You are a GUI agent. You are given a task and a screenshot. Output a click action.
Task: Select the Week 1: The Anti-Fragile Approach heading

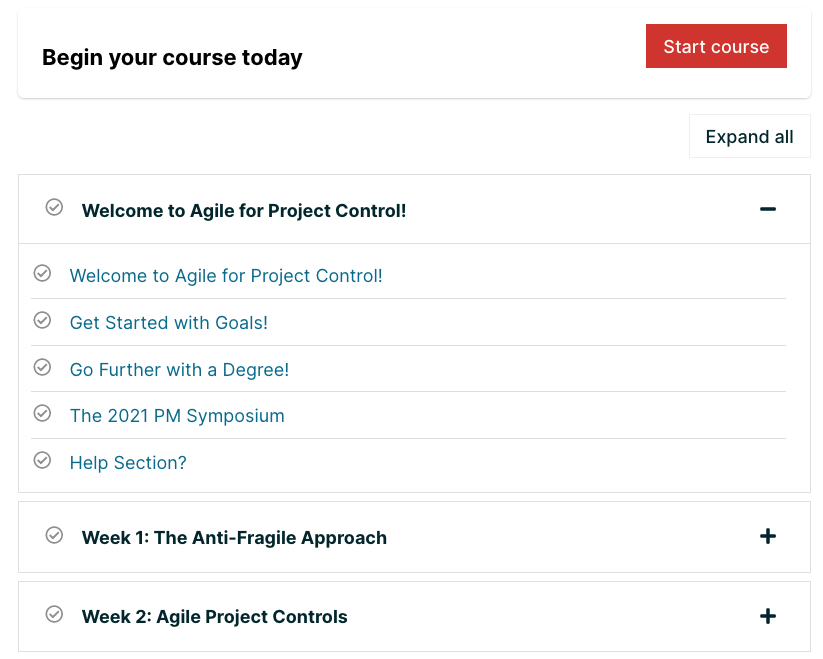[235, 537]
